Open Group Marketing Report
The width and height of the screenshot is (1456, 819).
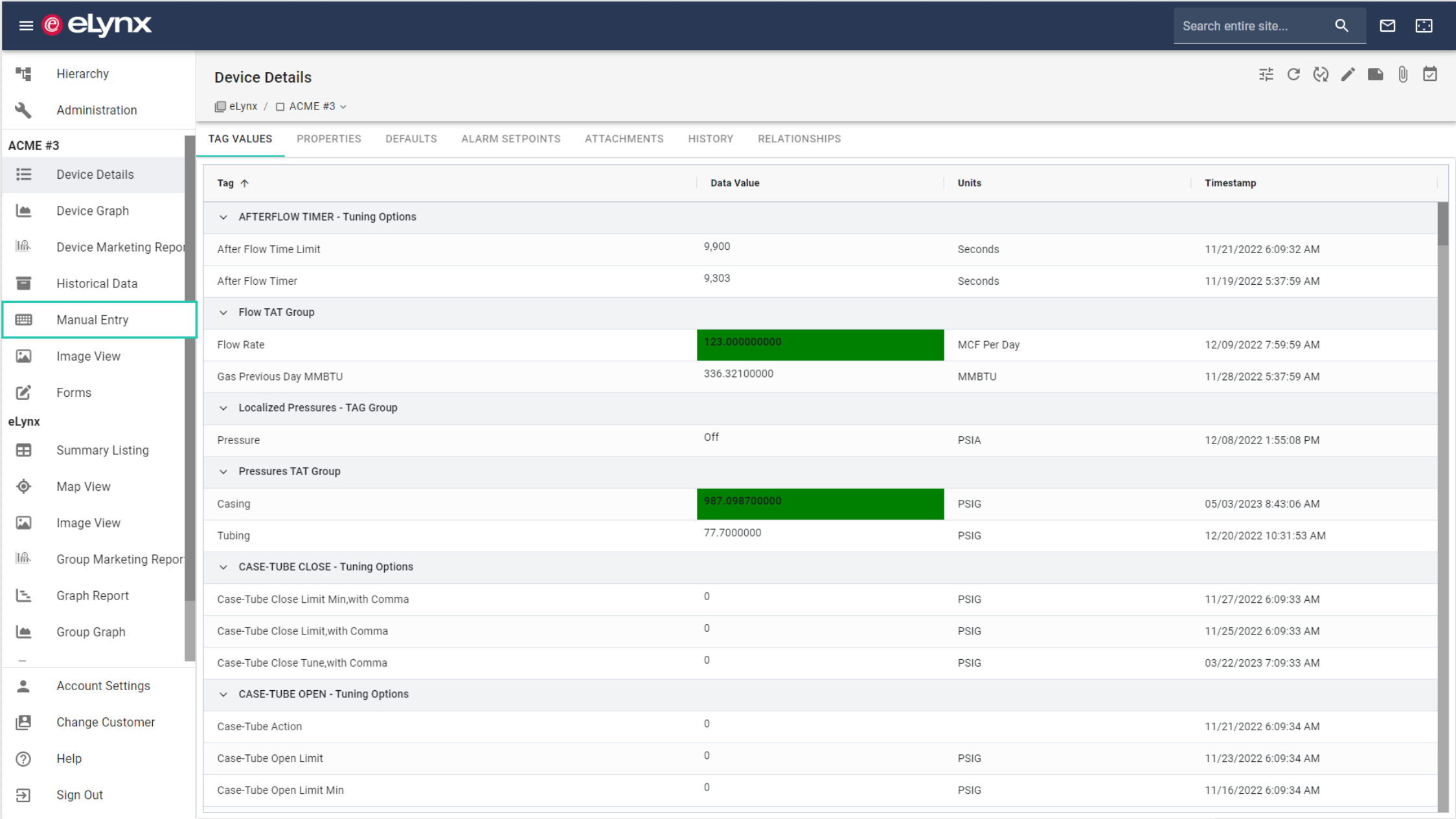pos(94,559)
